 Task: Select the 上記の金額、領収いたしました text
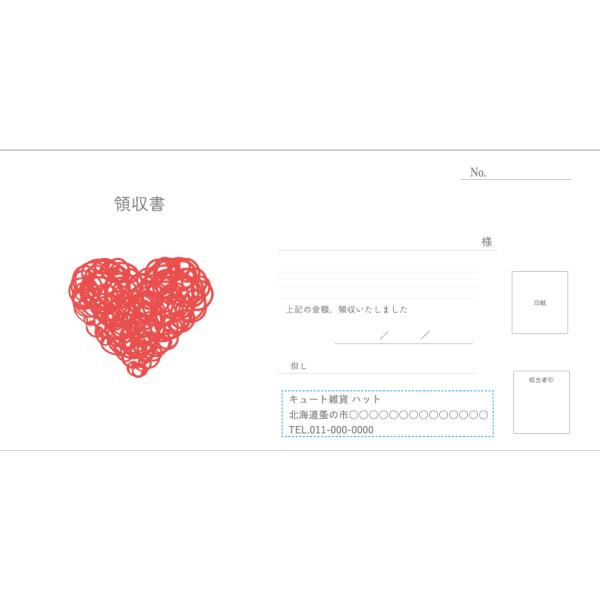tap(347, 309)
